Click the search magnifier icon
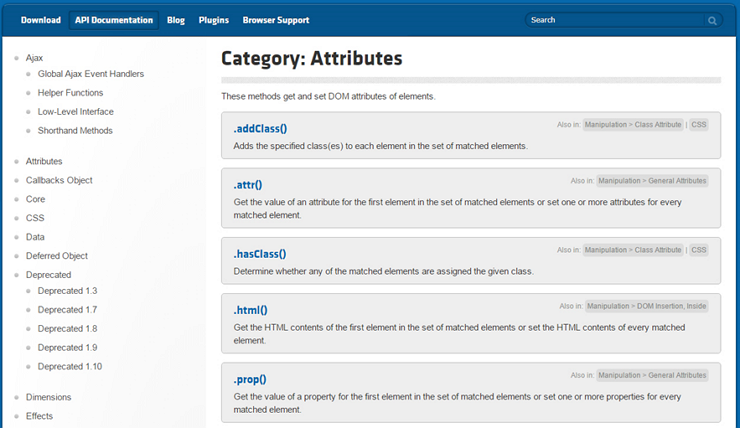Image resolution: width=740 pixels, height=428 pixels. (712, 20)
